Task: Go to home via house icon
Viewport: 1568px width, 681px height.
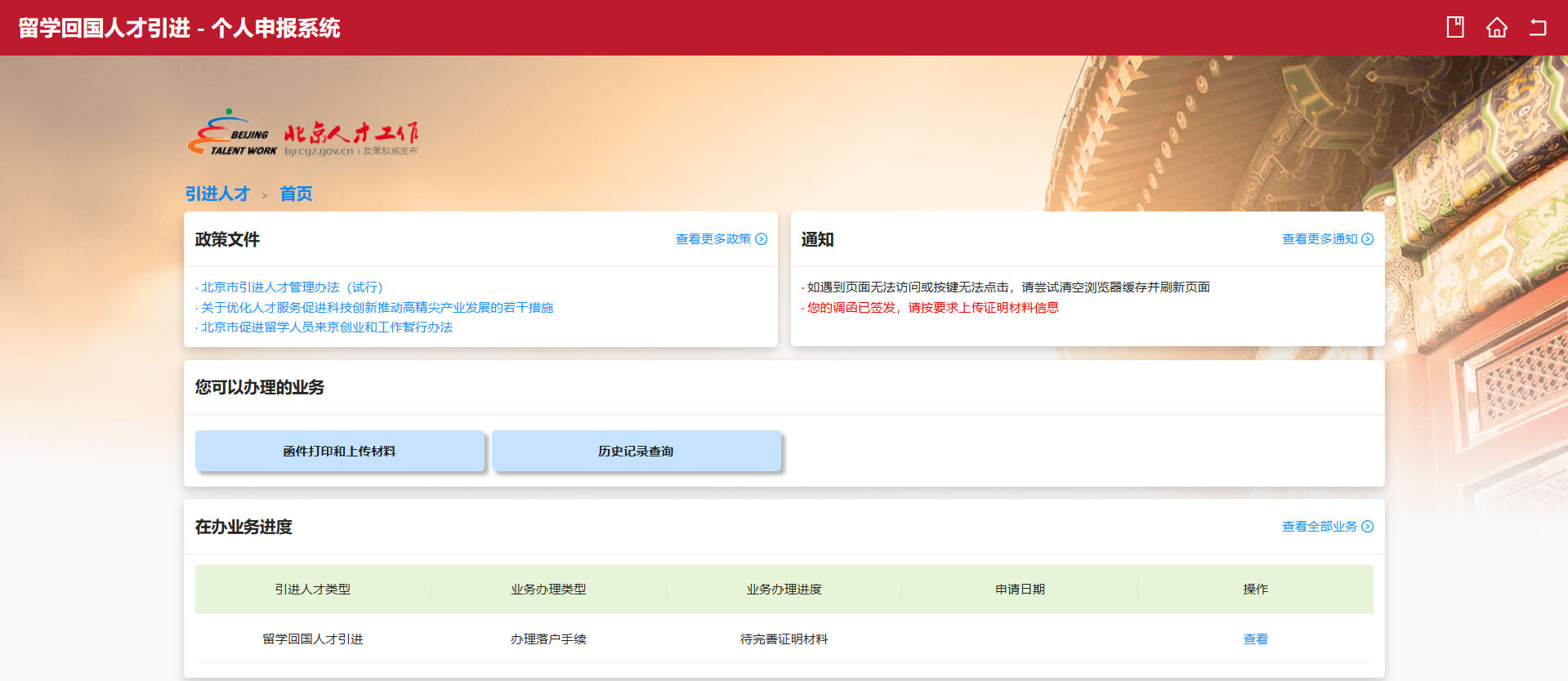Action: [x=1496, y=27]
